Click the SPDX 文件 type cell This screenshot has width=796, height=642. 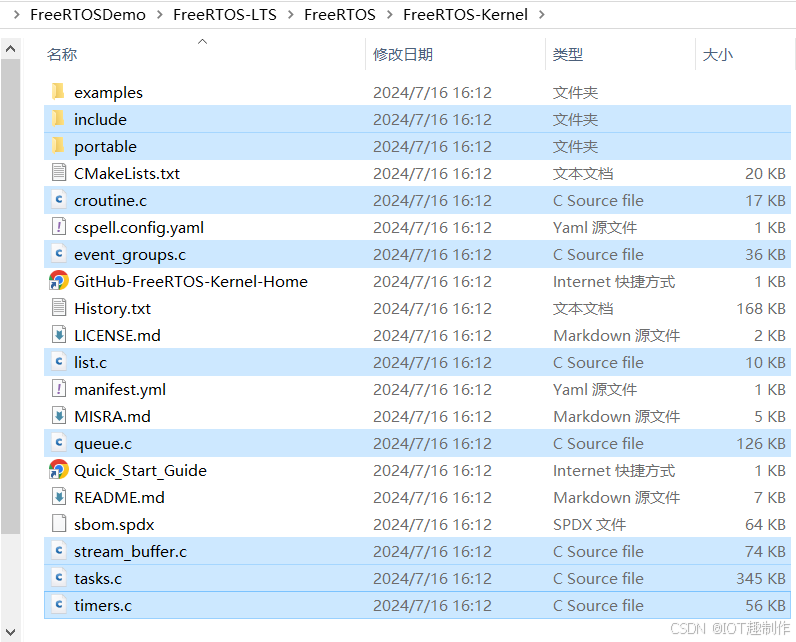[589, 524]
